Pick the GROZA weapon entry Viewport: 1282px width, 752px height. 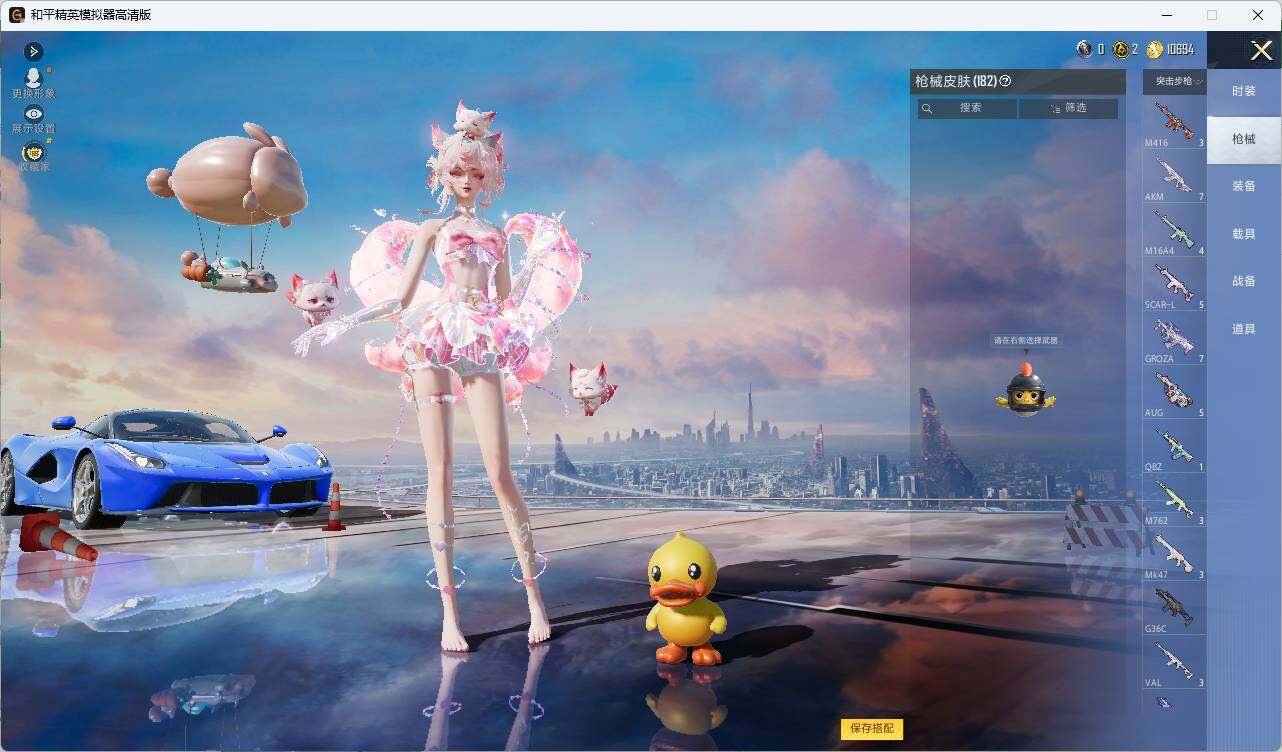1174,338
